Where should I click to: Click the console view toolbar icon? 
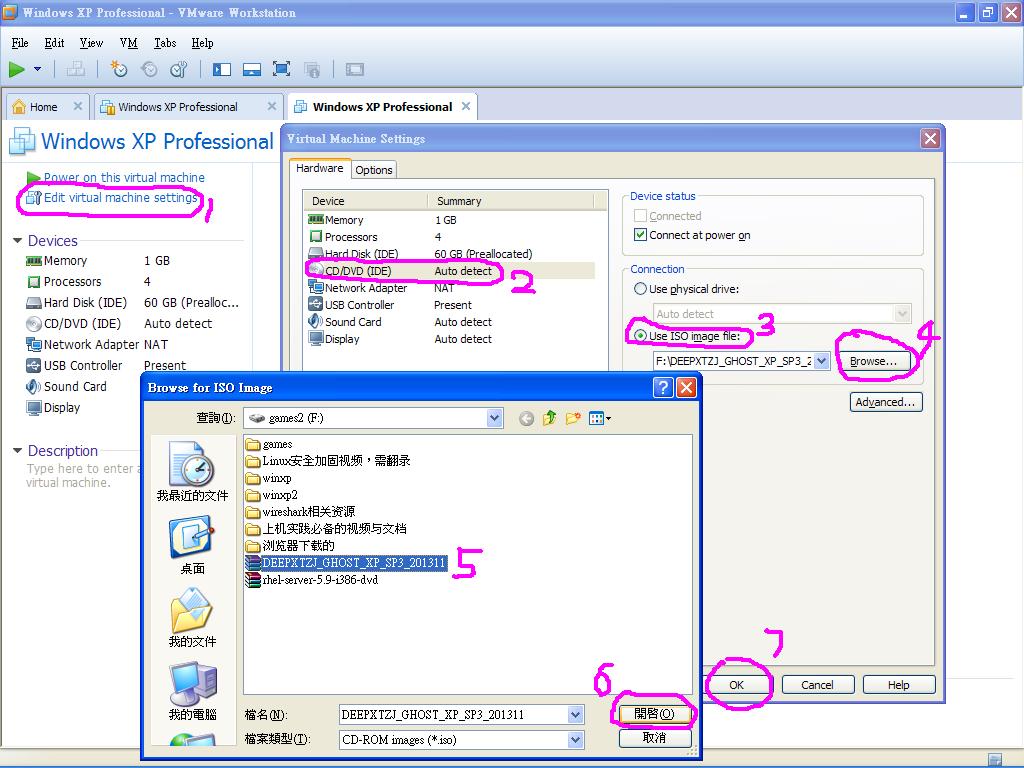coord(355,69)
